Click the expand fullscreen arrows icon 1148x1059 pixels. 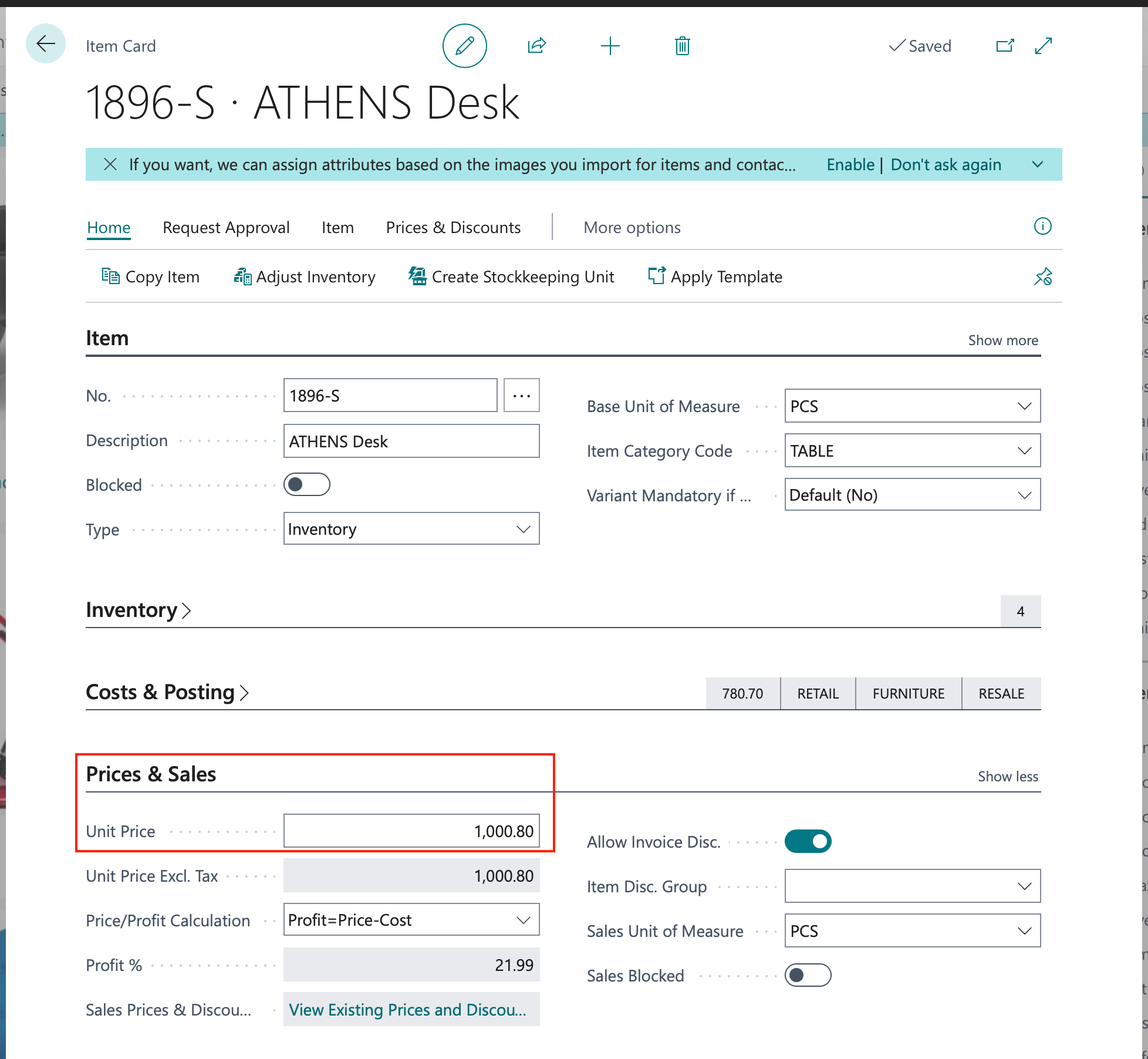pos(1043,46)
